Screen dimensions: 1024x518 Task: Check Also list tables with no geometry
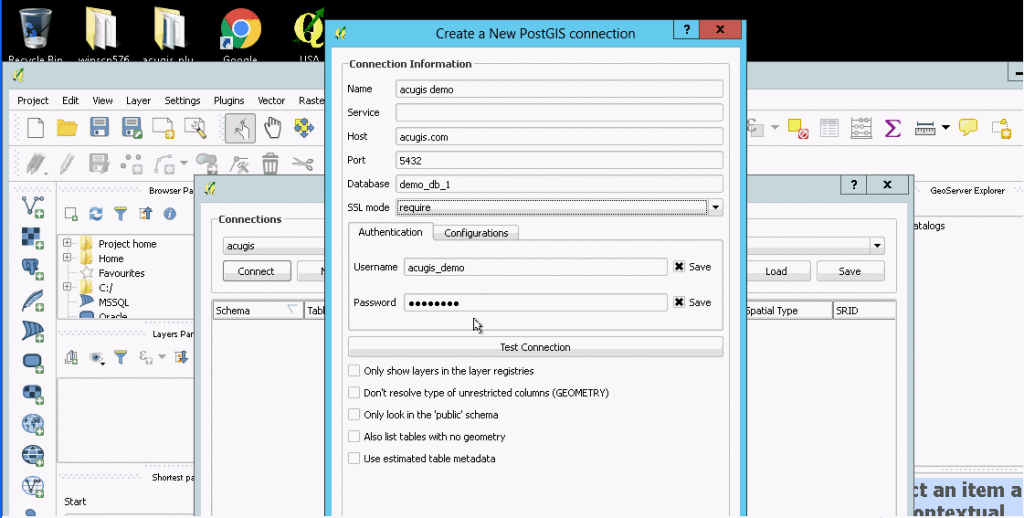[x=354, y=436]
